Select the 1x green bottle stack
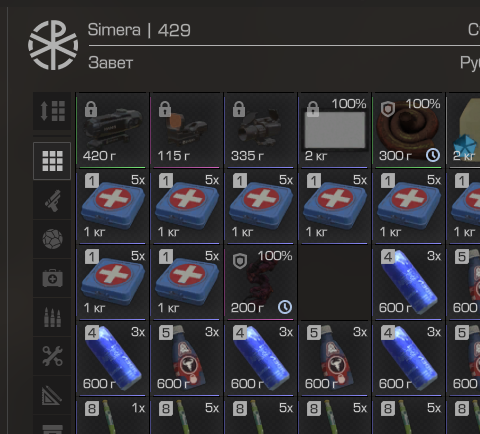 click(x=112, y=416)
